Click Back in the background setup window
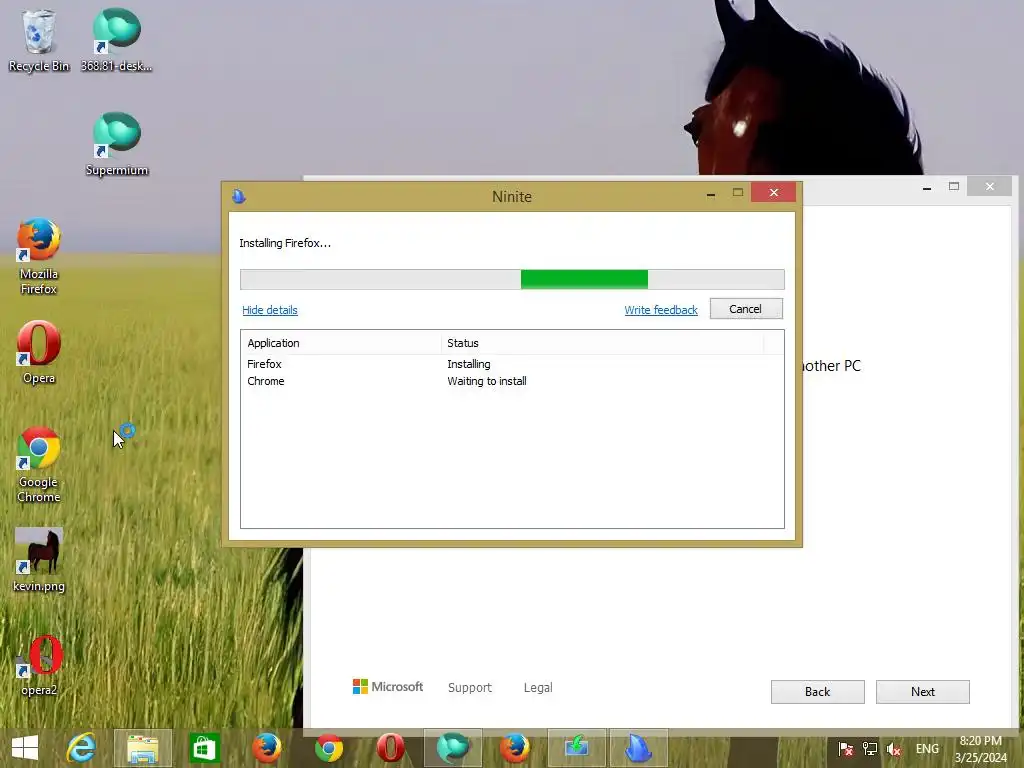This screenshot has height=768, width=1024. tap(818, 692)
